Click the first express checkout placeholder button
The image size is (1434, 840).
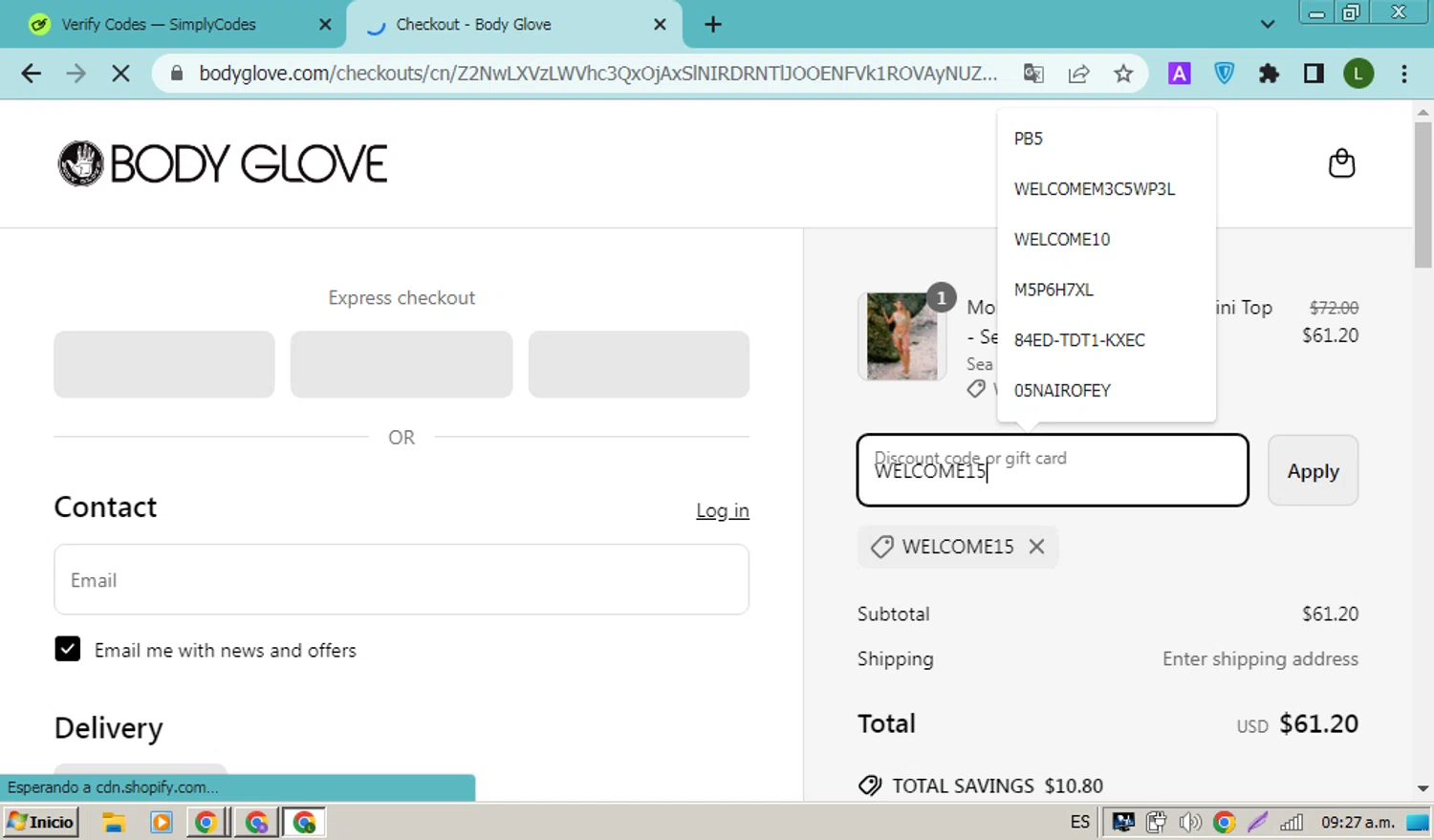click(164, 364)
